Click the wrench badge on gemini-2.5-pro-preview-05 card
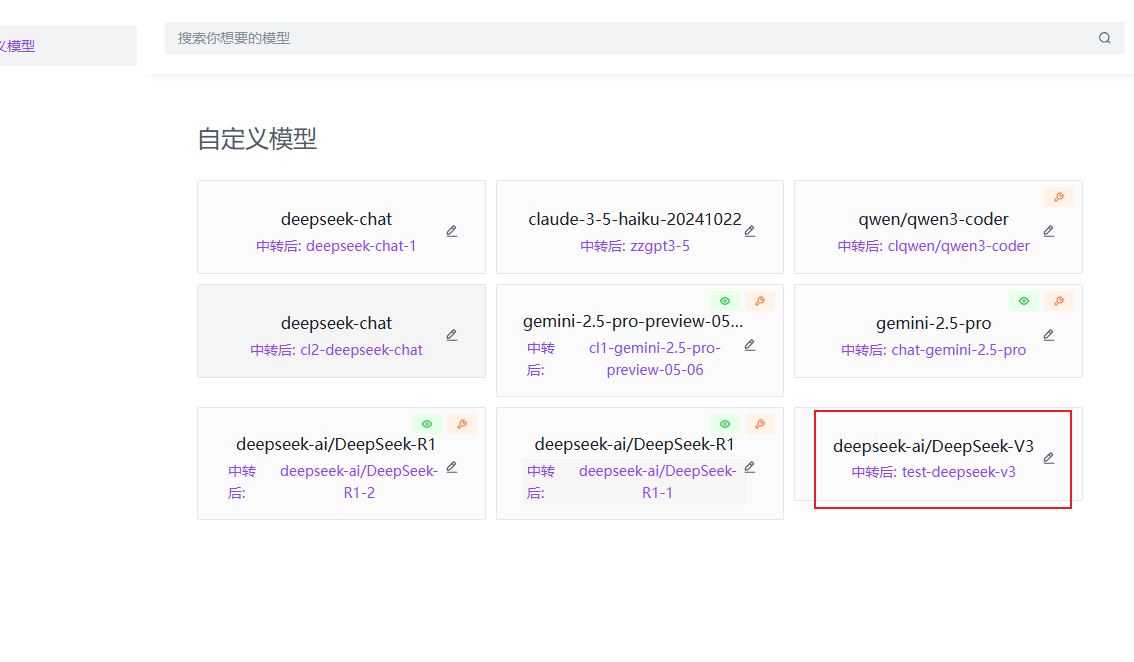 click(760, 301)
